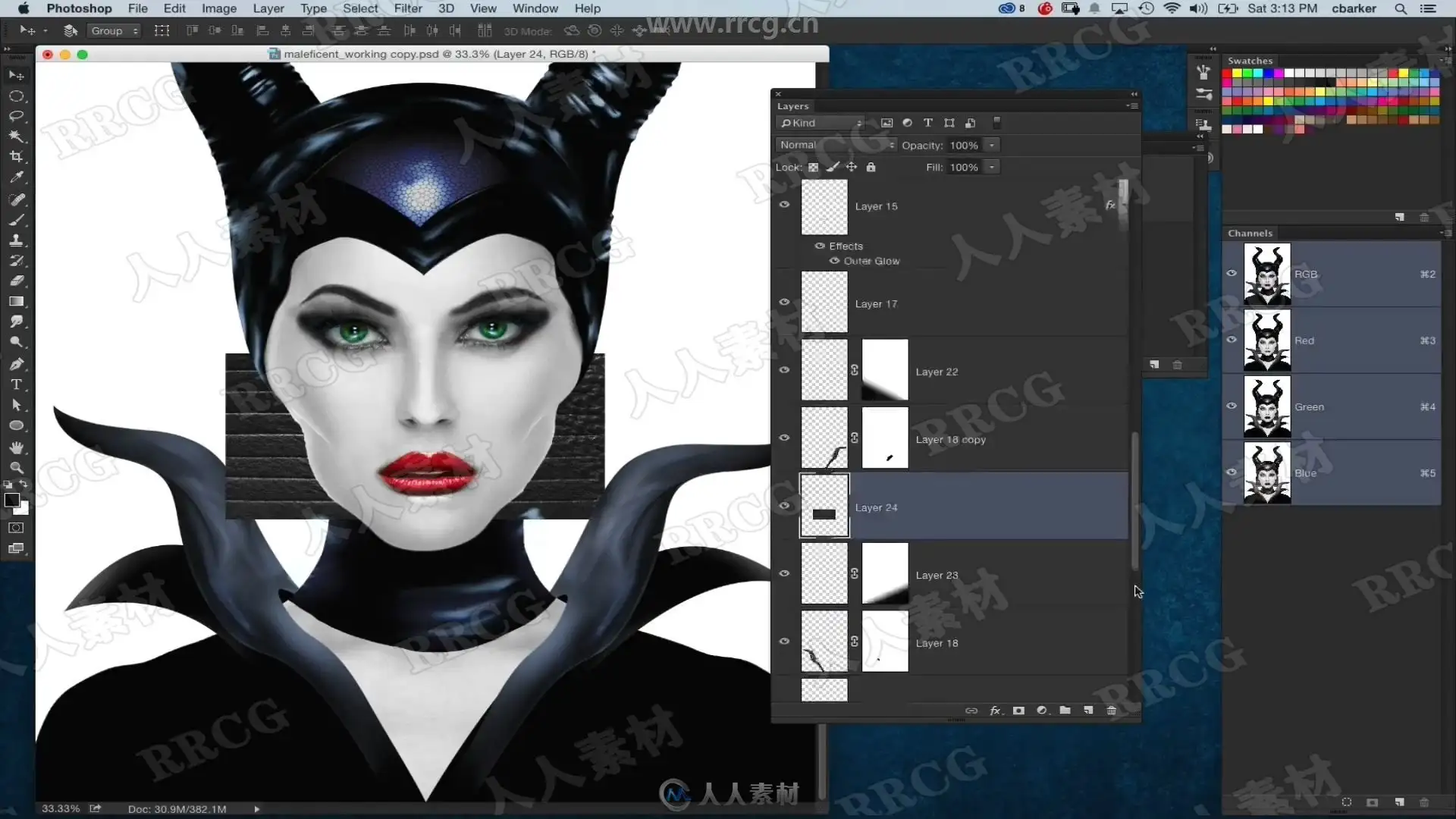Open the Layers panel flyout menu
This screenshot has height=819, width=1456.
[x=1133, y=106]
